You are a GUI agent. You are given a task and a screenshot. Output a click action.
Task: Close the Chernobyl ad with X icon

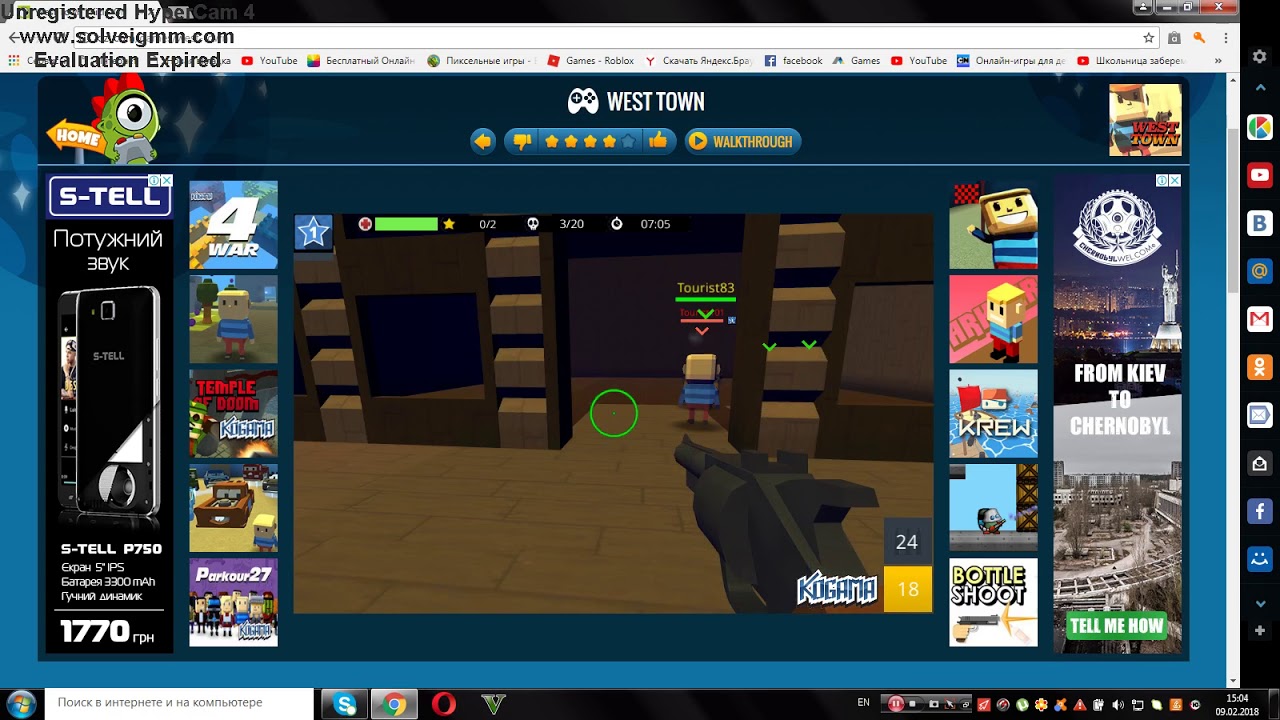coord(1175,181)
